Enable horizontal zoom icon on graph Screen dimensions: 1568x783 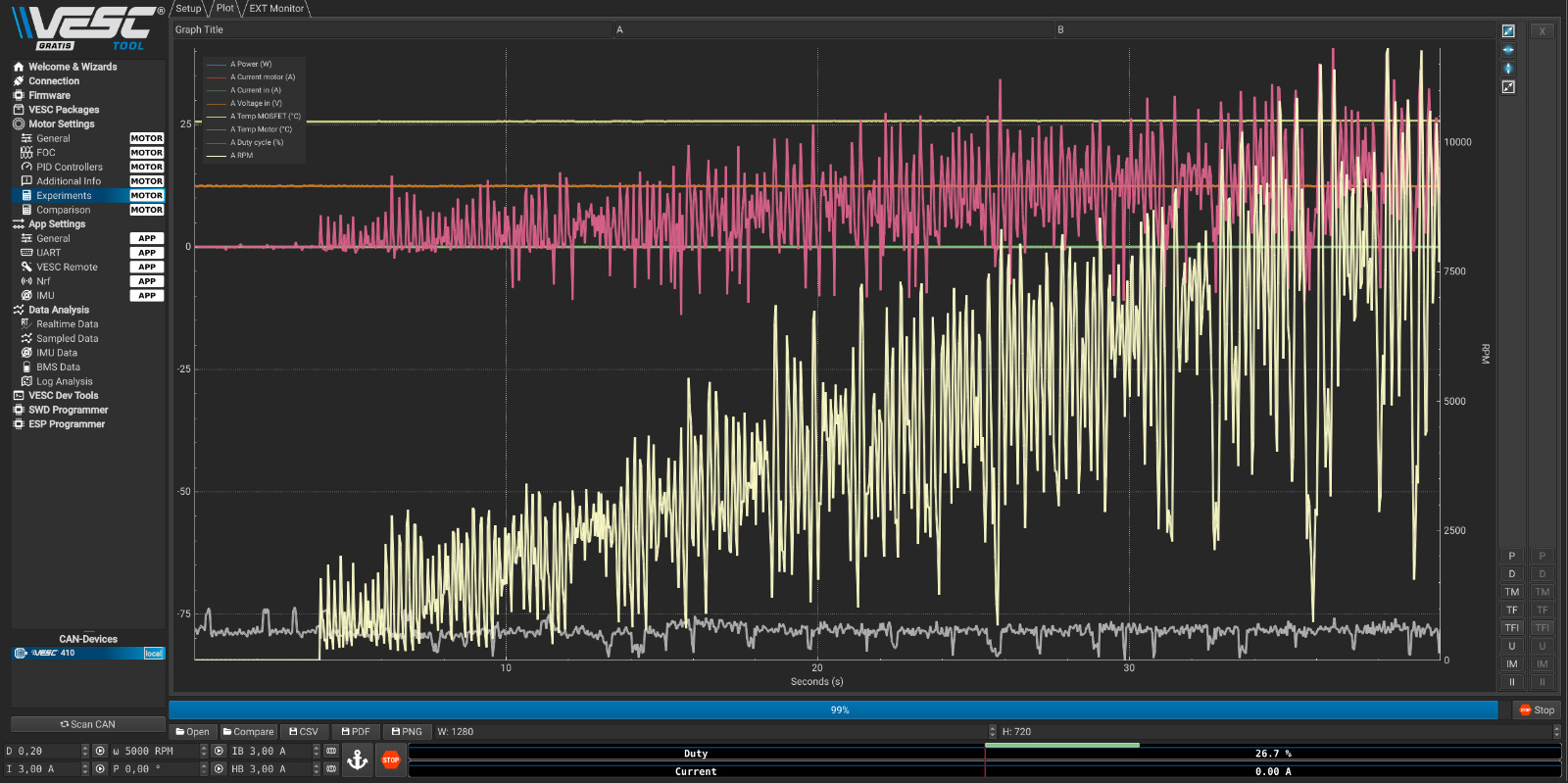(1508, 50)
